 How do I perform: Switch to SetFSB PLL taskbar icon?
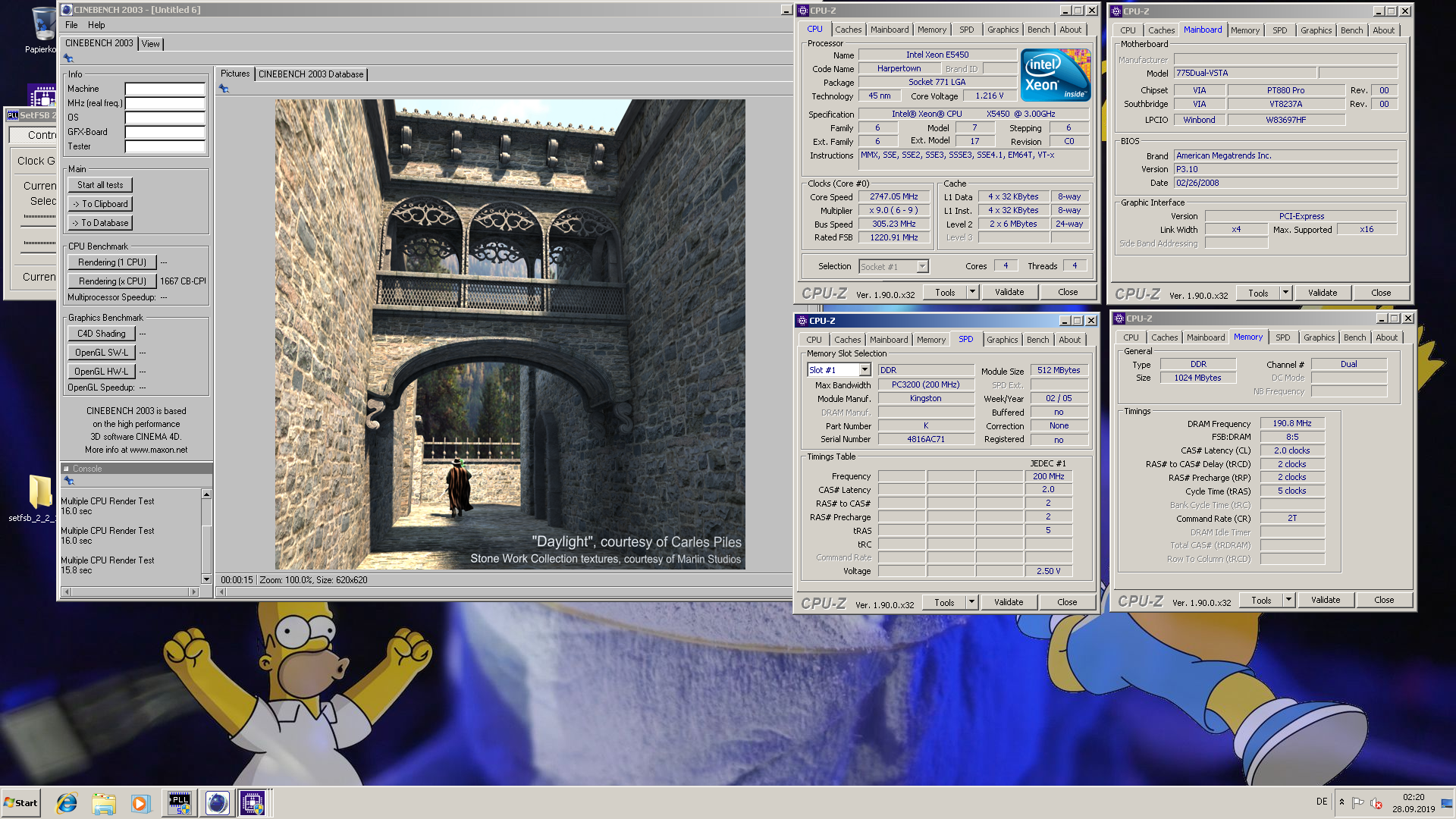point(180,802)
